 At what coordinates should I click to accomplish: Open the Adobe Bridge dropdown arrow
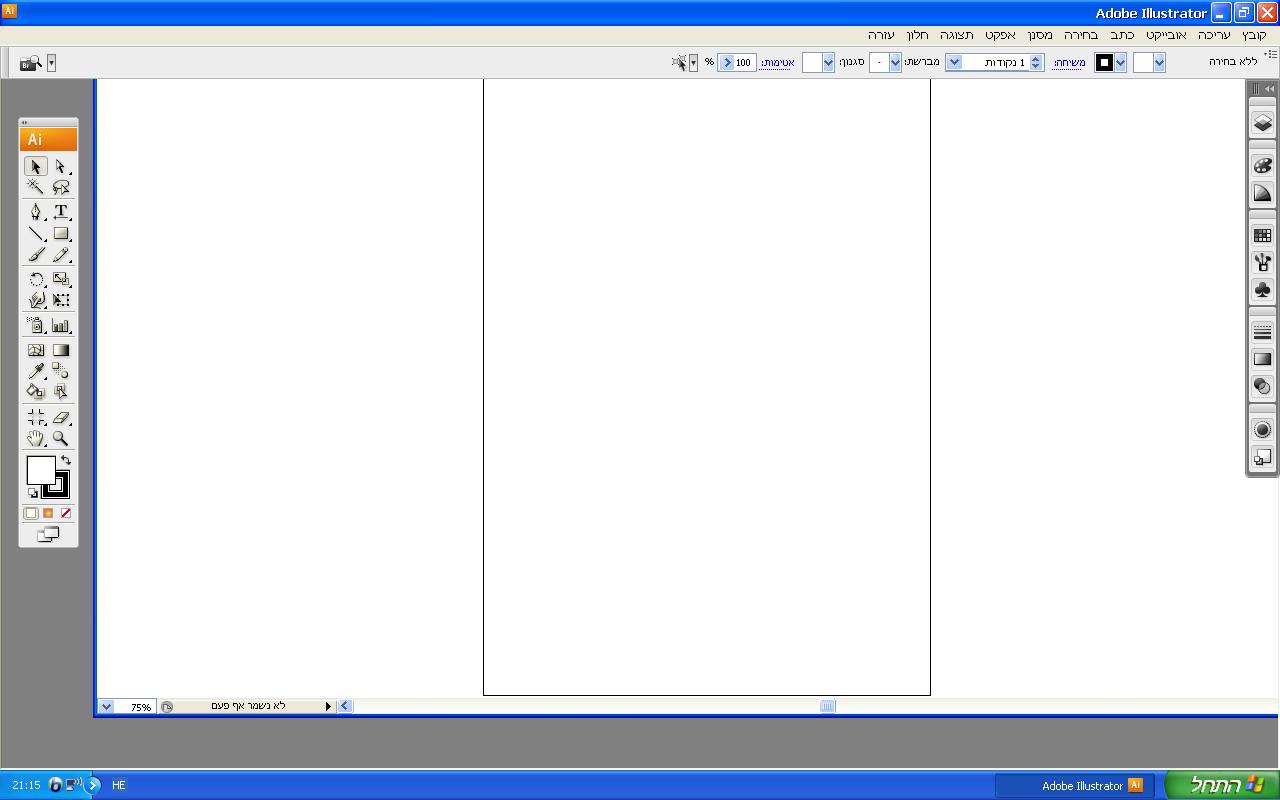pos(52,62)
